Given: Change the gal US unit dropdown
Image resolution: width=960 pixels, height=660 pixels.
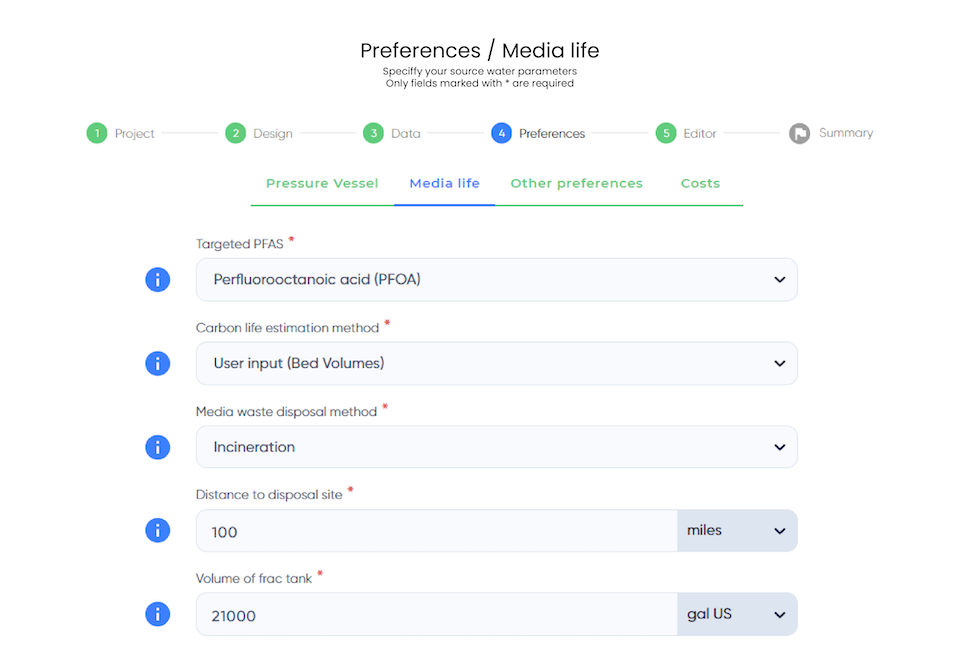Looking at the screenshot, I should click(737, 614).
